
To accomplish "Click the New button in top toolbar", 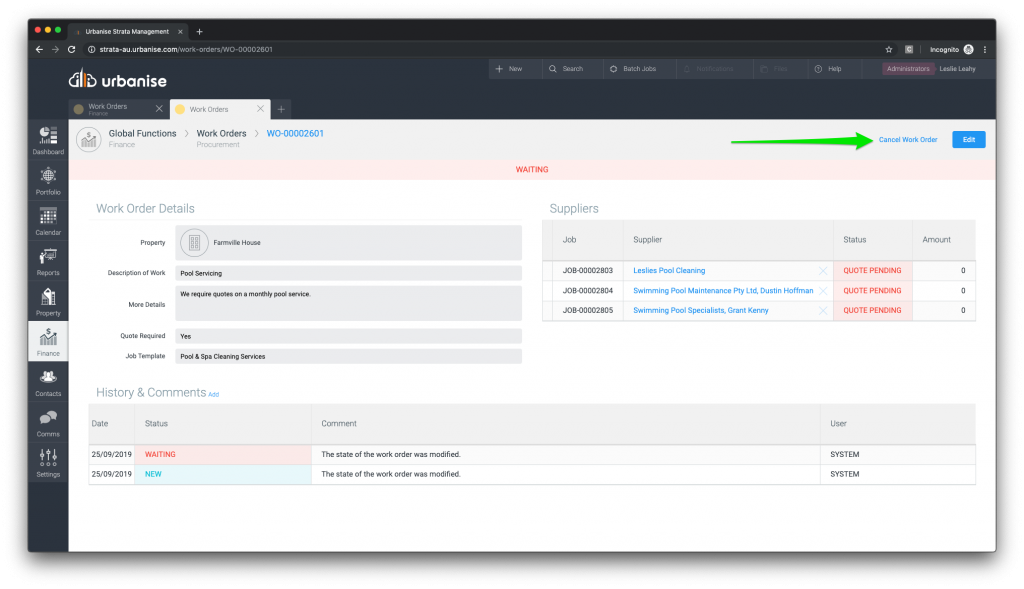I will click(x=509, y=69).
